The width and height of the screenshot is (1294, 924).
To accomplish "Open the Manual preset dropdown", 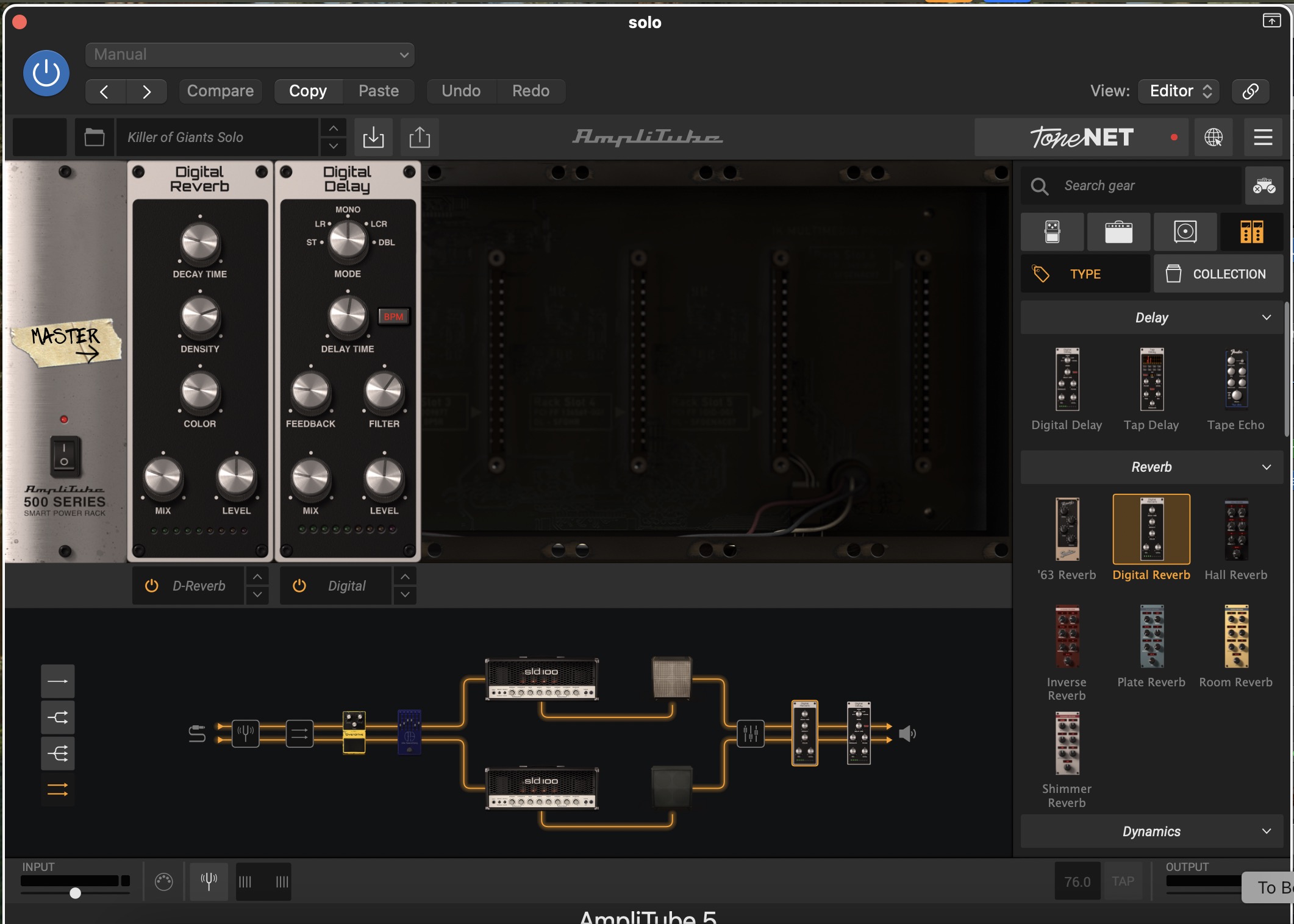I will click(250, 55).
